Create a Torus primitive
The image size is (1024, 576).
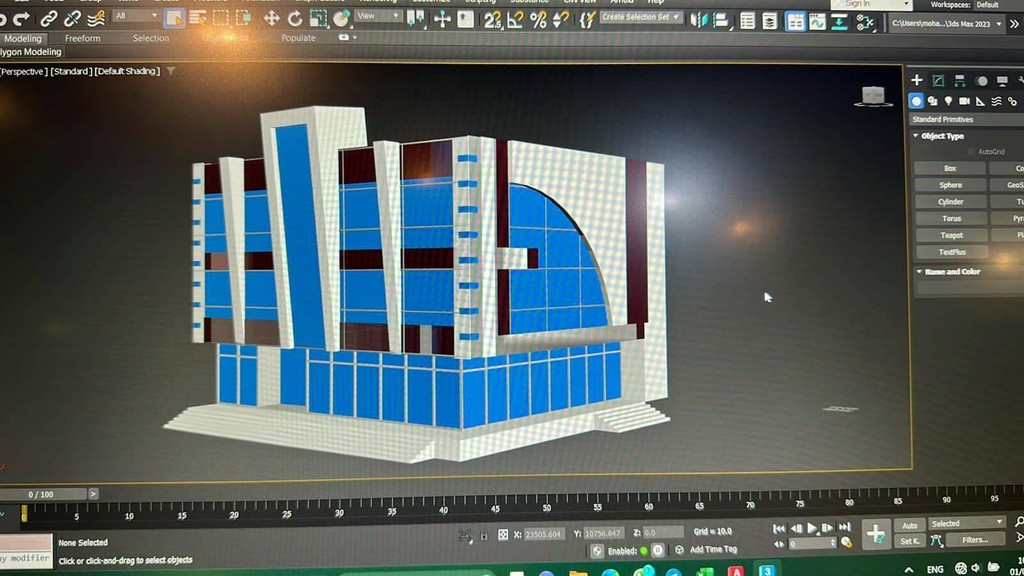click(952, 219)
